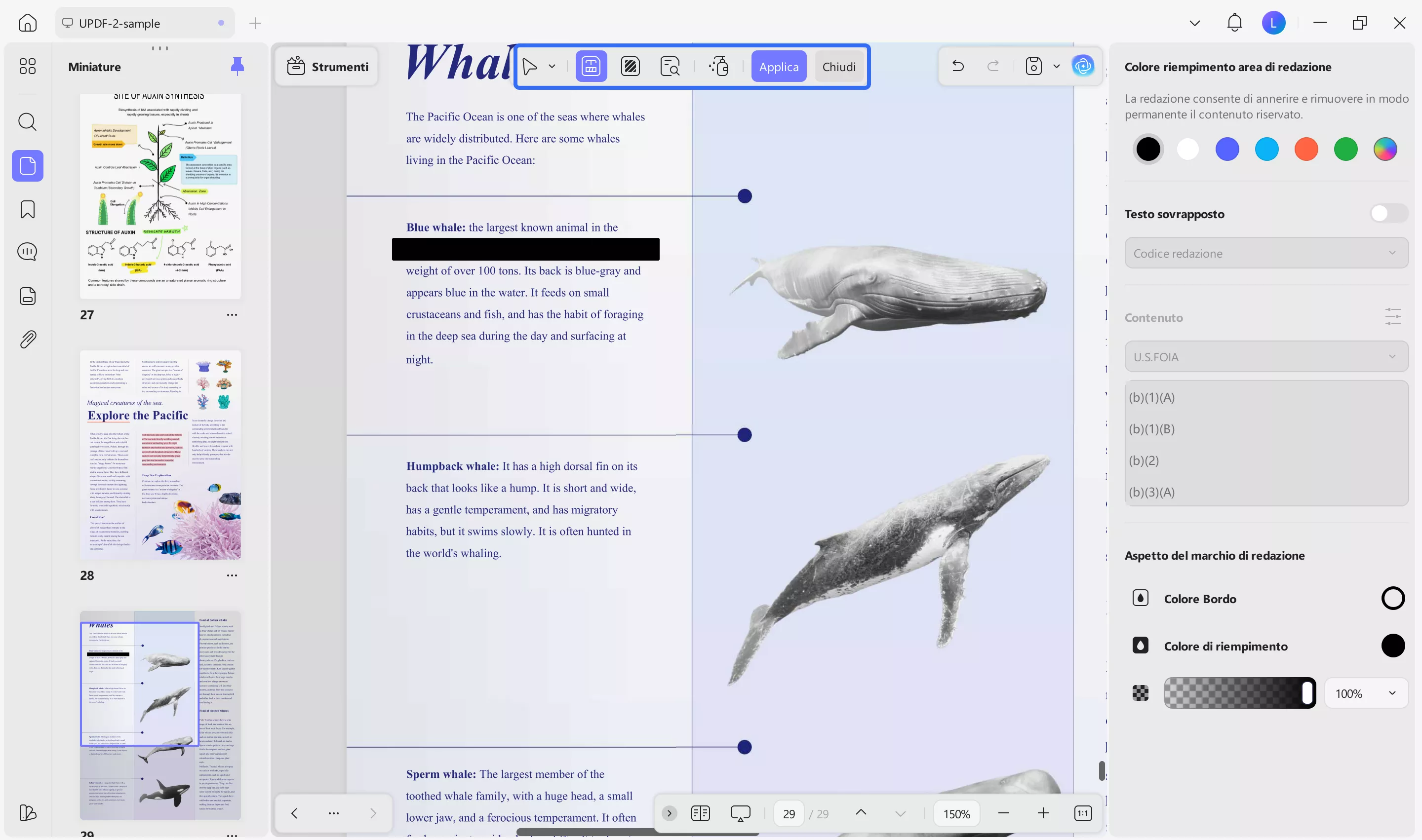This screenshot has width=1422, height=840.
Task: Select the (b)(1)(B) redaction code entry
Action: coord(1152,429)
